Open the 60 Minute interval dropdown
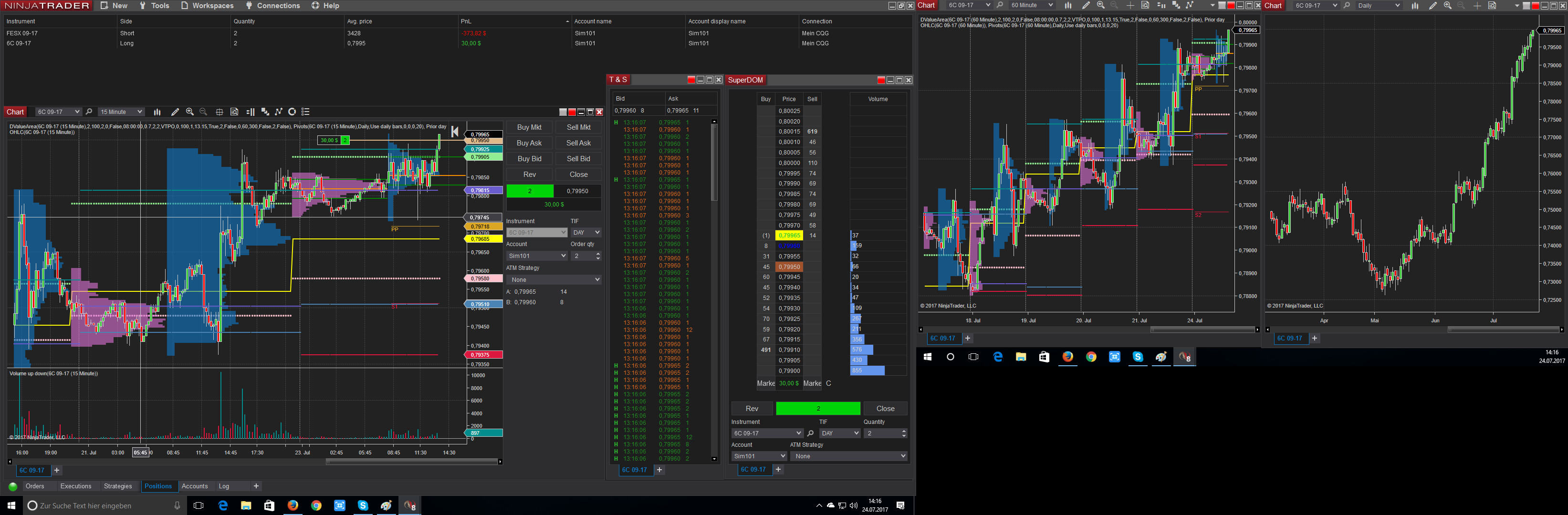 pyautogui.click(x=1031, y=5)
